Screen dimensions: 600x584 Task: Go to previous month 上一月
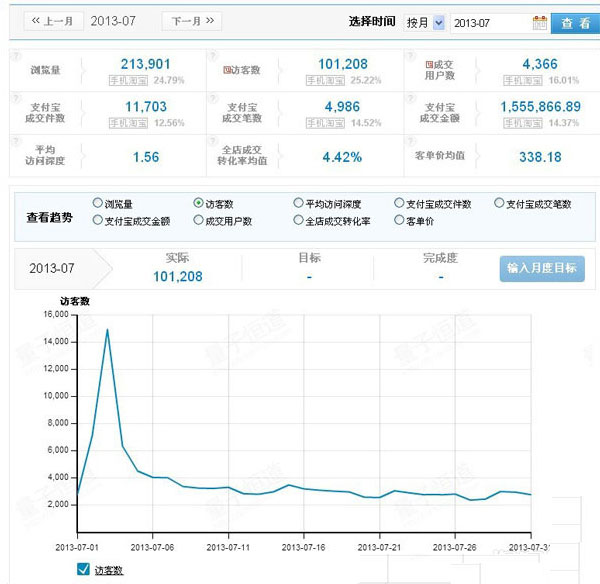pos(53,21)
